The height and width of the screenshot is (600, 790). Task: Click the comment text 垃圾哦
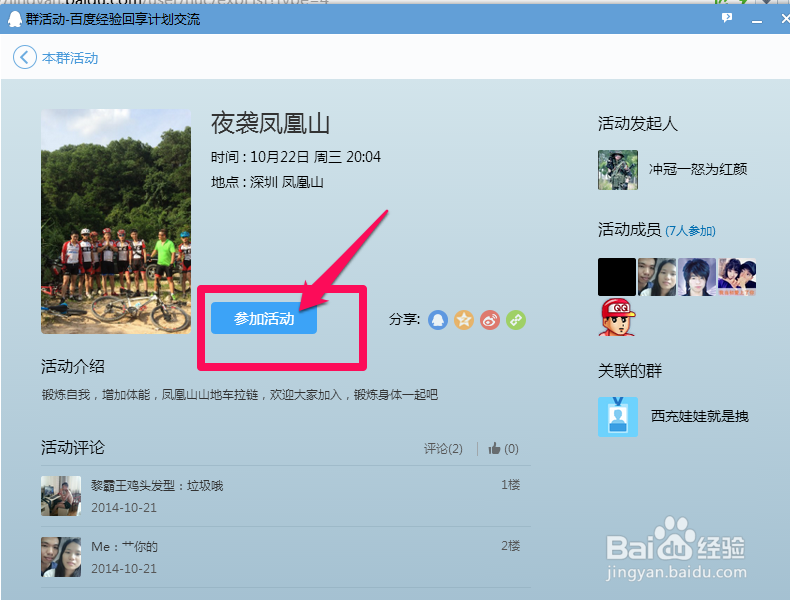[x=205, y=486]
